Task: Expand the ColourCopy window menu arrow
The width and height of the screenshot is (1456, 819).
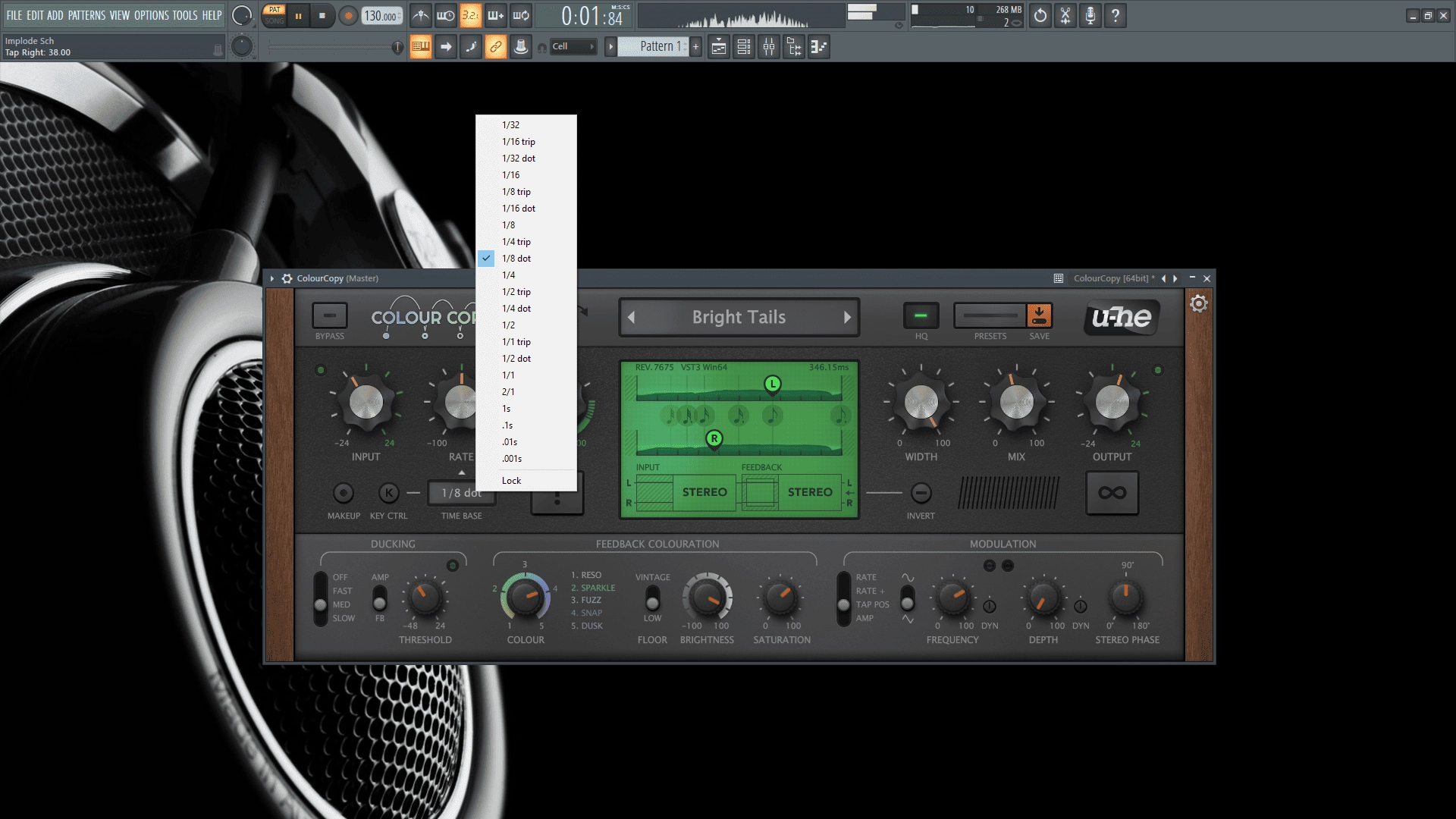Action: (272, 278)
